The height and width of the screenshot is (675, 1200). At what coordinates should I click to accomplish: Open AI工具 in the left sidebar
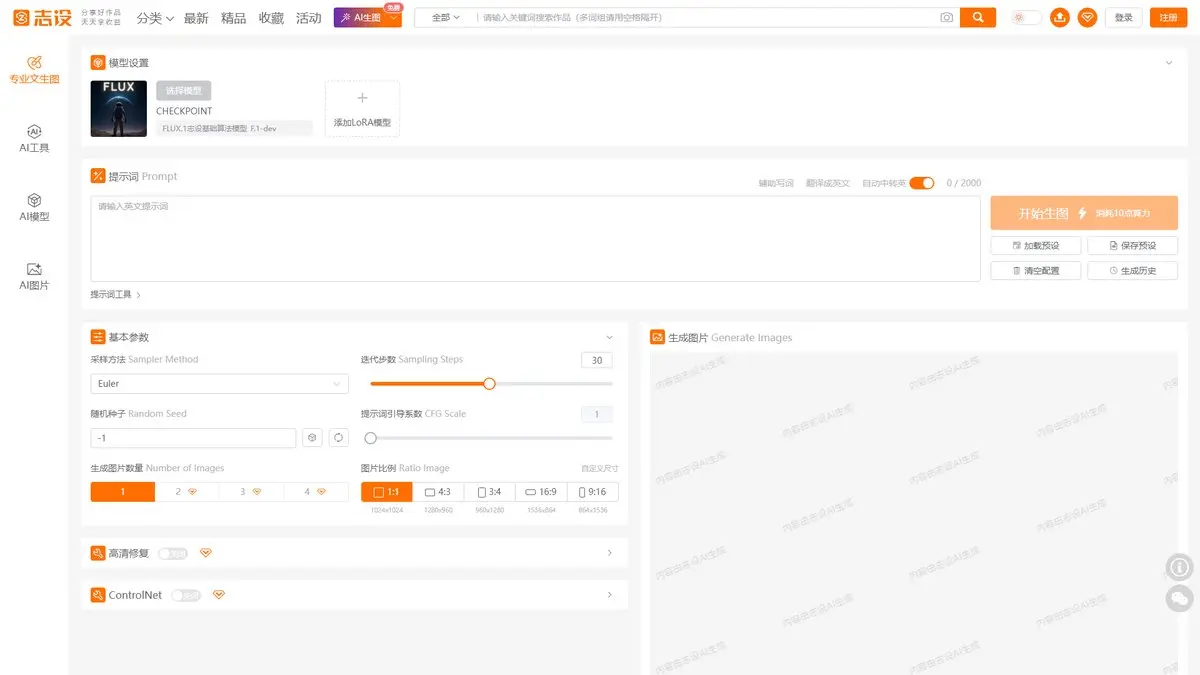pyautogui.click(x=34, y=139)
